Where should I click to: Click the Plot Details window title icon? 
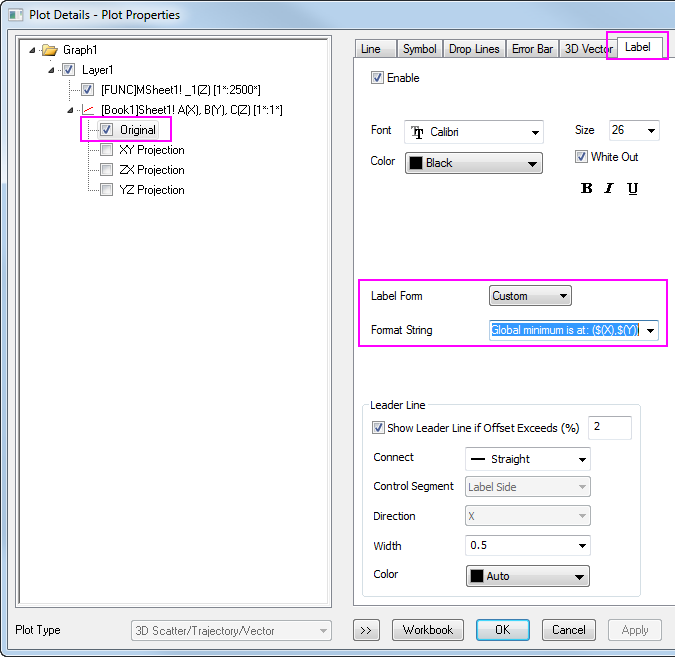(x=15, y=15)
